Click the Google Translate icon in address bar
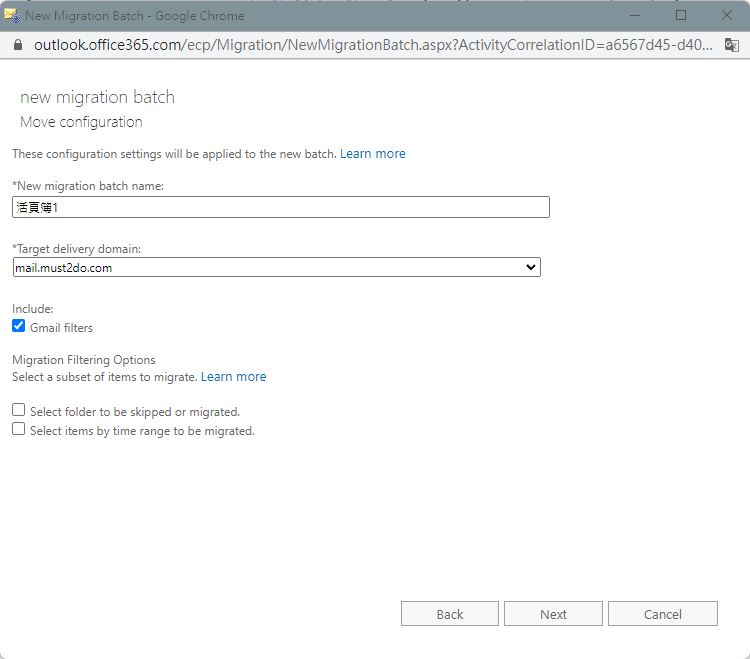 pyautogui.click(x=731, y=45)
